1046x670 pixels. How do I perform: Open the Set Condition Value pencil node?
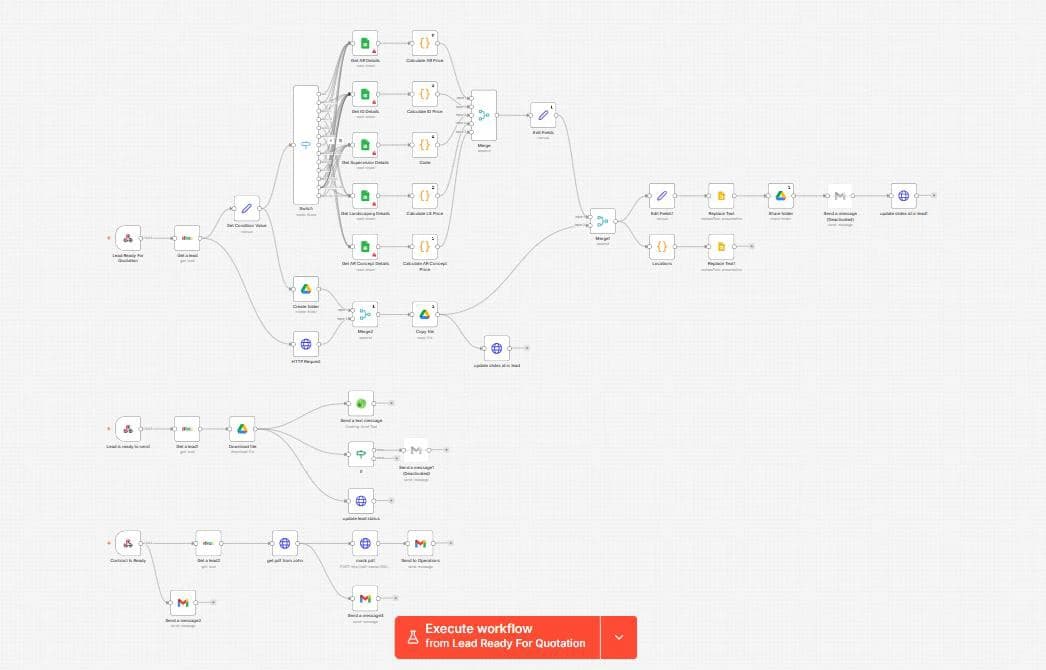[246, 208]
